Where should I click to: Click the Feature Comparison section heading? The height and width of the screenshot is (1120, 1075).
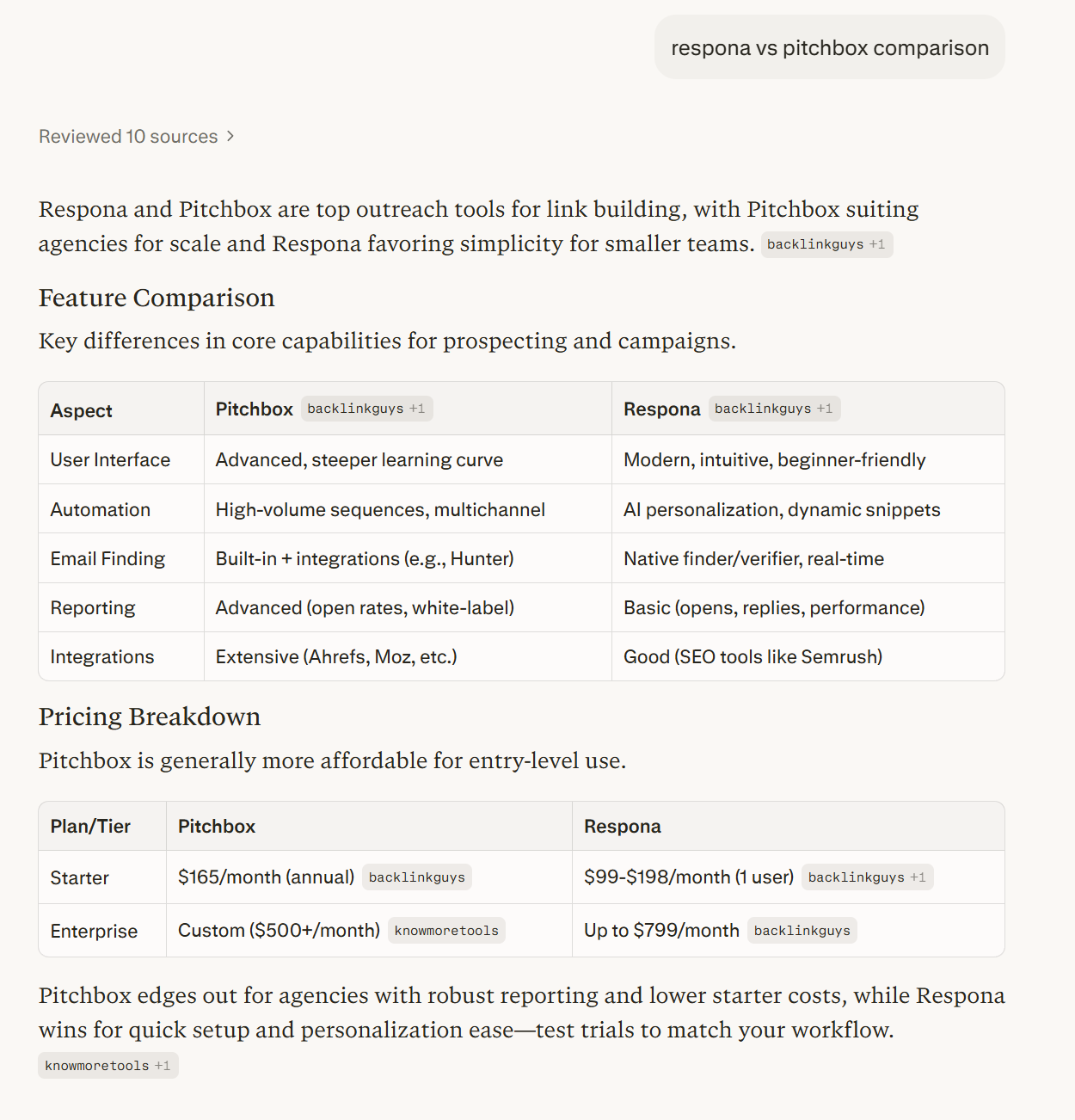point(156,298)
